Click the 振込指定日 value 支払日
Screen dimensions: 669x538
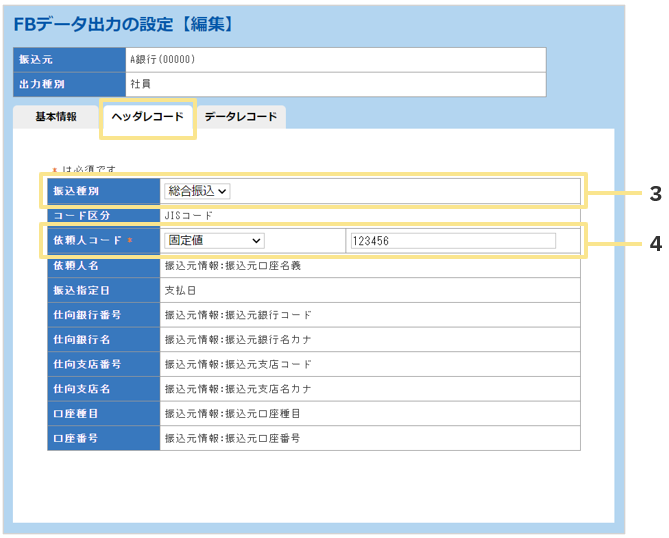point(181,290)
